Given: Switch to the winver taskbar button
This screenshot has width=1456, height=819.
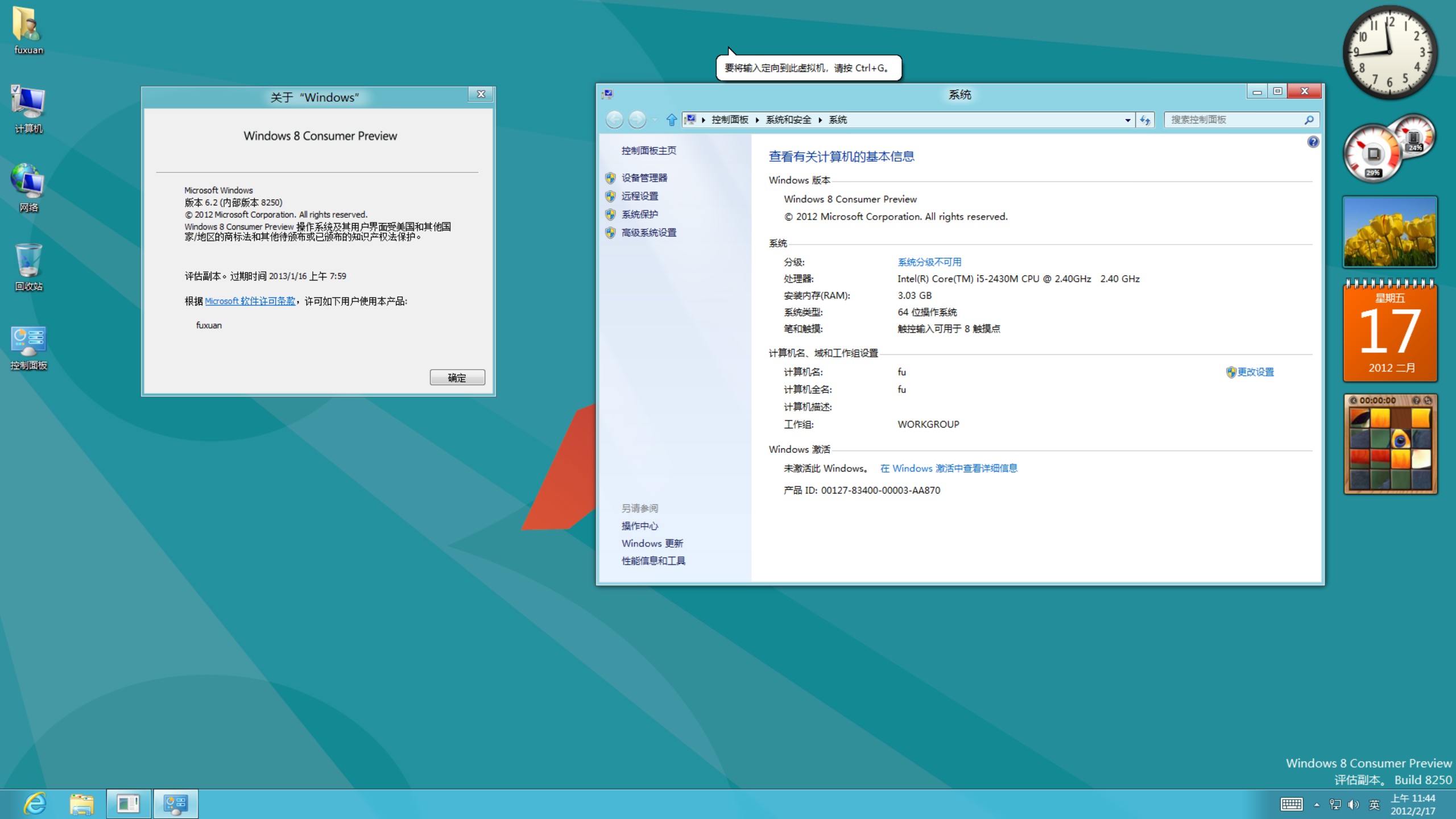Looking at the screenshot, I should [129, 804].
